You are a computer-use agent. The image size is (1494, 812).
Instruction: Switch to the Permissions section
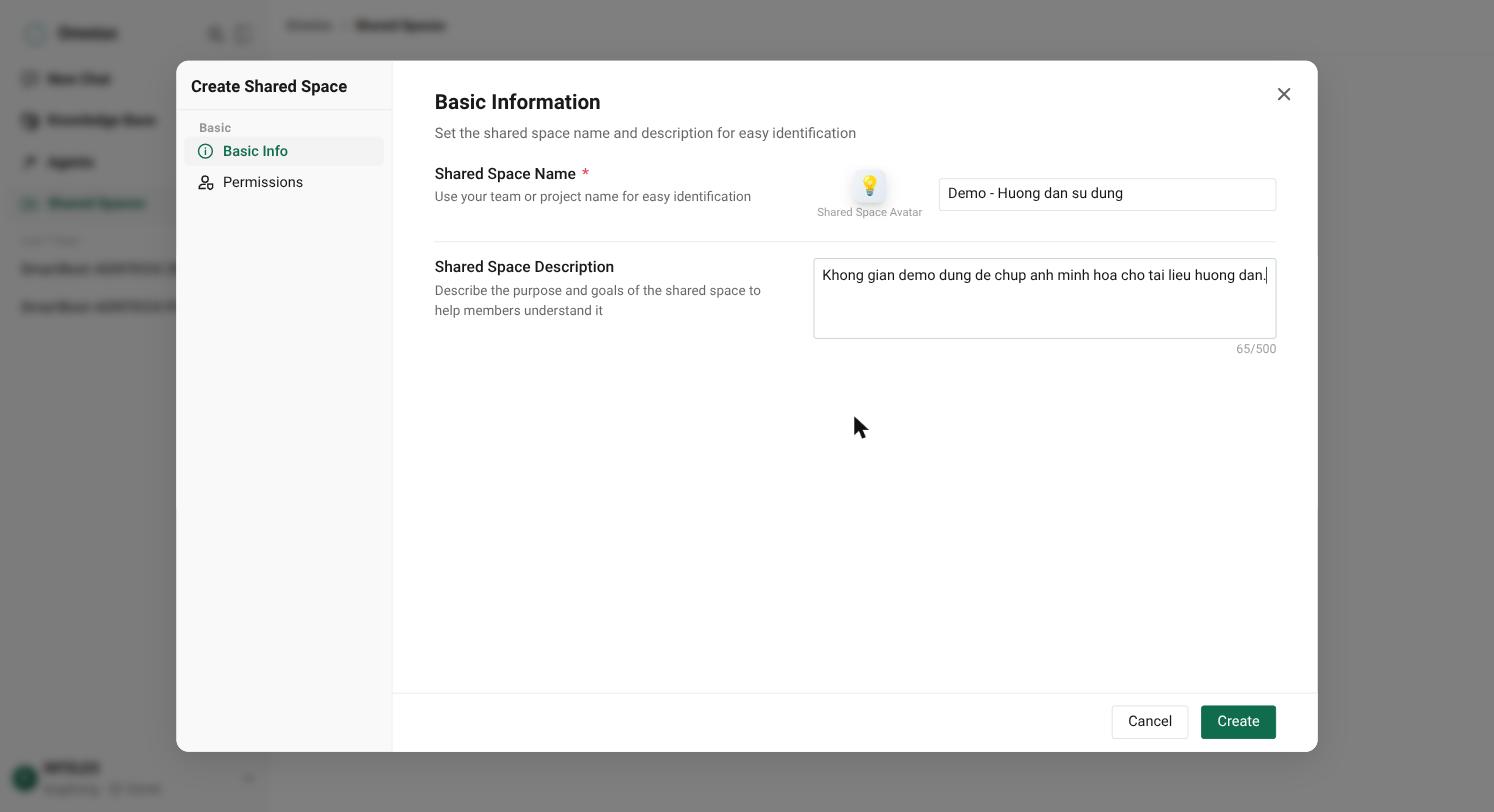tap(284, 182)
